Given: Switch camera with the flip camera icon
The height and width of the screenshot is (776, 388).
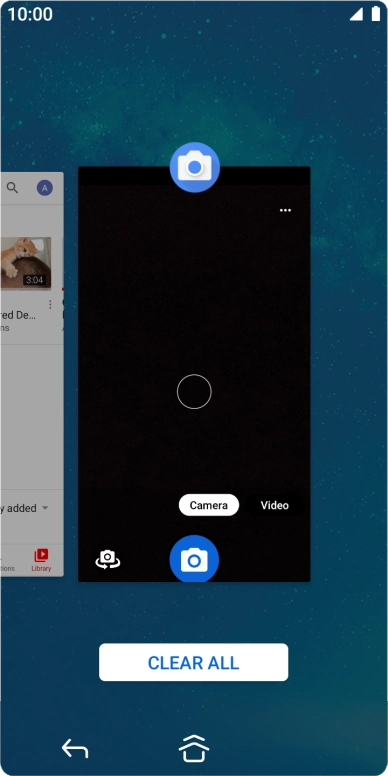Looking at the screenshot, I should point(108,560).
